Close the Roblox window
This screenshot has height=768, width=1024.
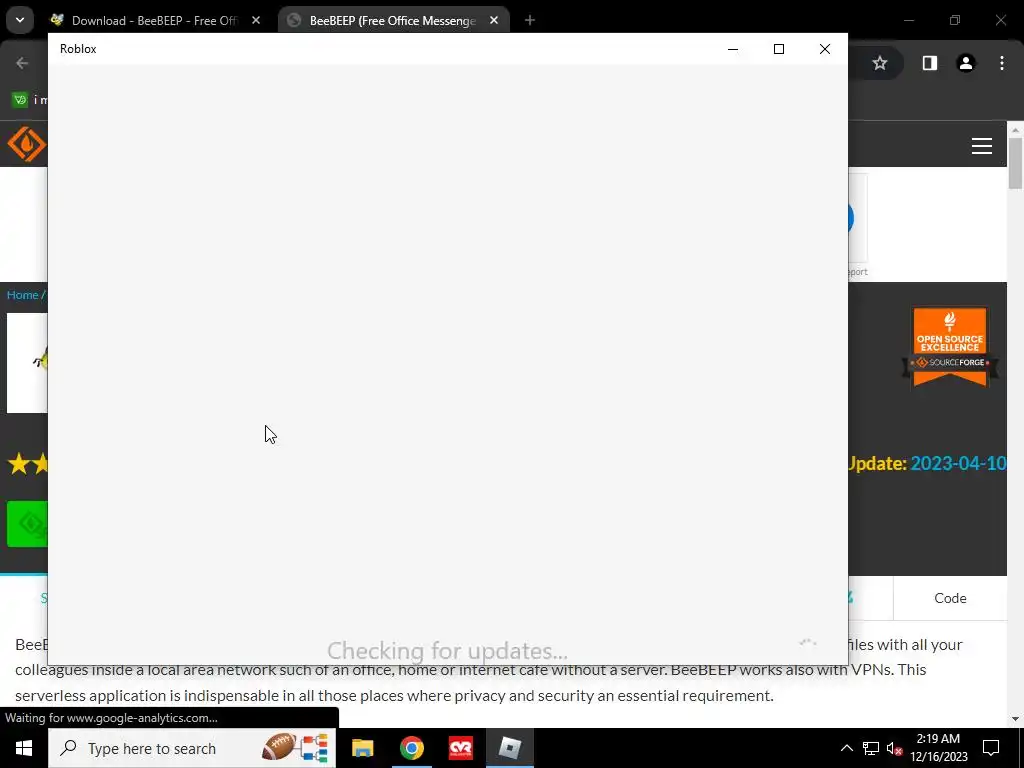pyautogui.click(x=825, y=49)
